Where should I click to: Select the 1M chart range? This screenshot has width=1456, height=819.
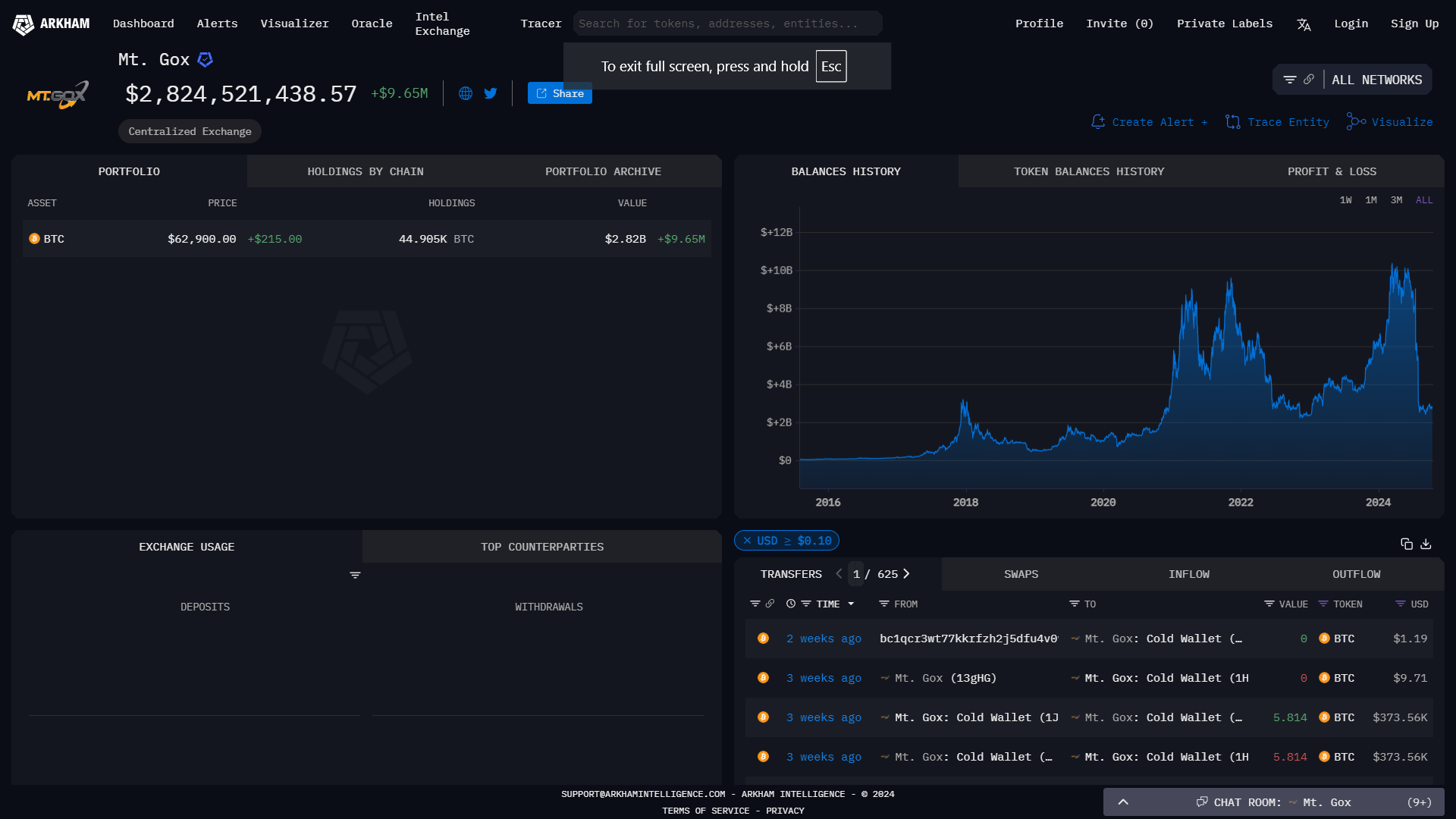click(x=1371, y=200)
